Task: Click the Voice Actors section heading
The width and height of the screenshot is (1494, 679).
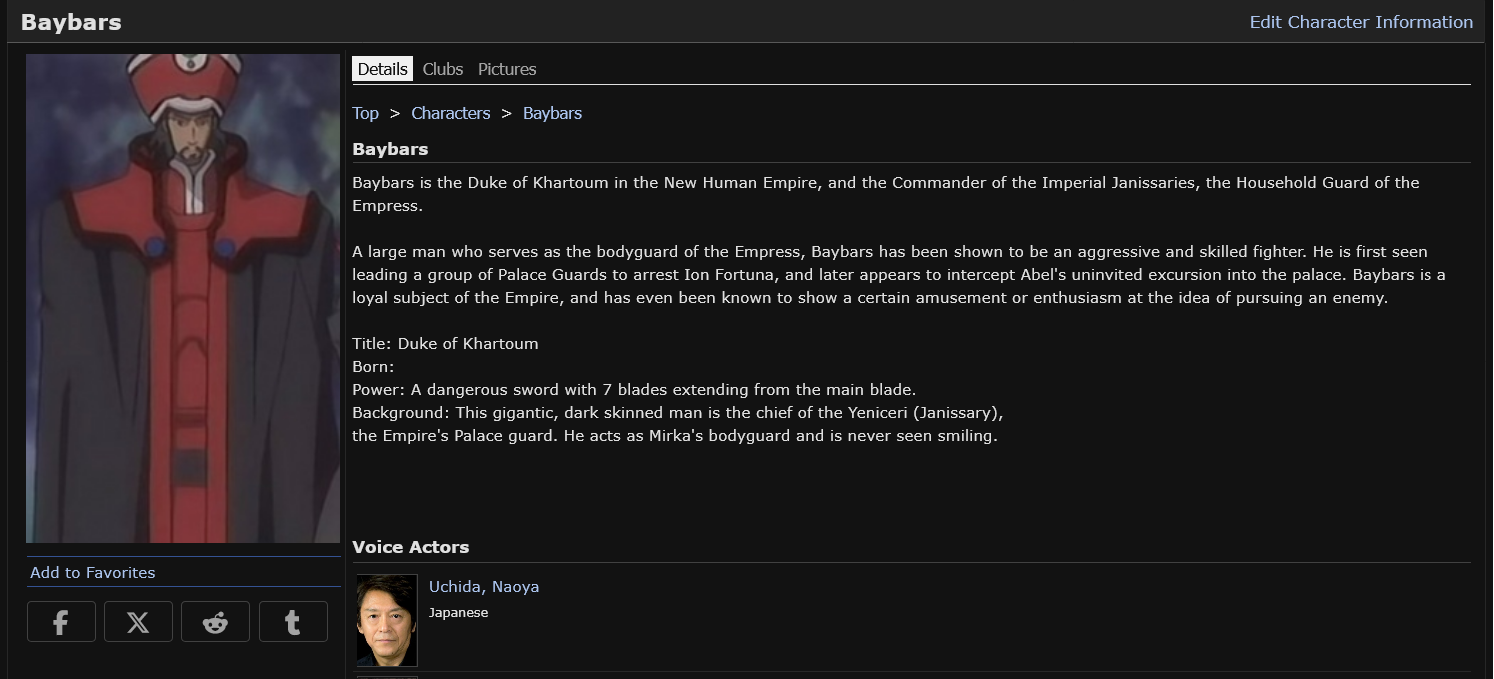Action: click(410, 547)
